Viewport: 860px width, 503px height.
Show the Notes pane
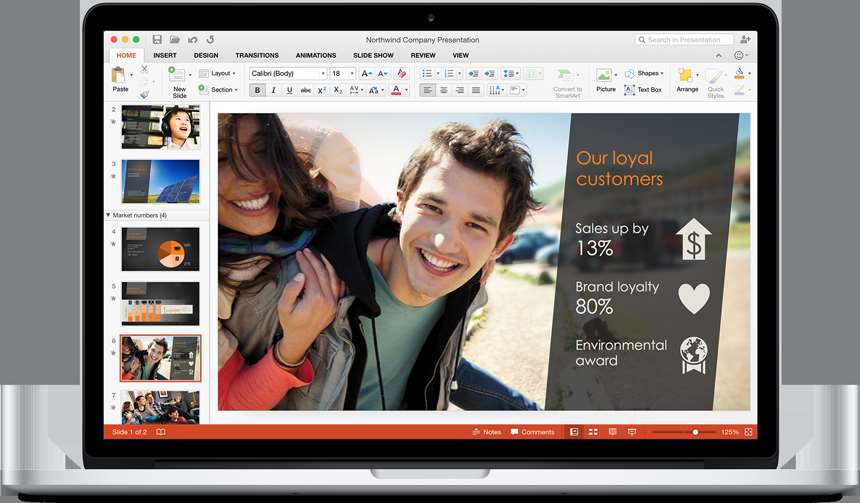pyautogui.click(x=486, y=432)
